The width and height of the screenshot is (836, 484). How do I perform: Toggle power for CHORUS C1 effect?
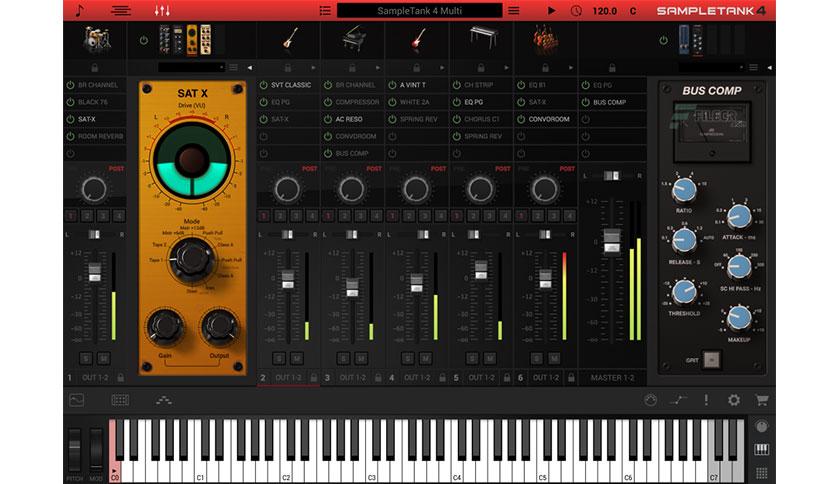coord(457,119)
